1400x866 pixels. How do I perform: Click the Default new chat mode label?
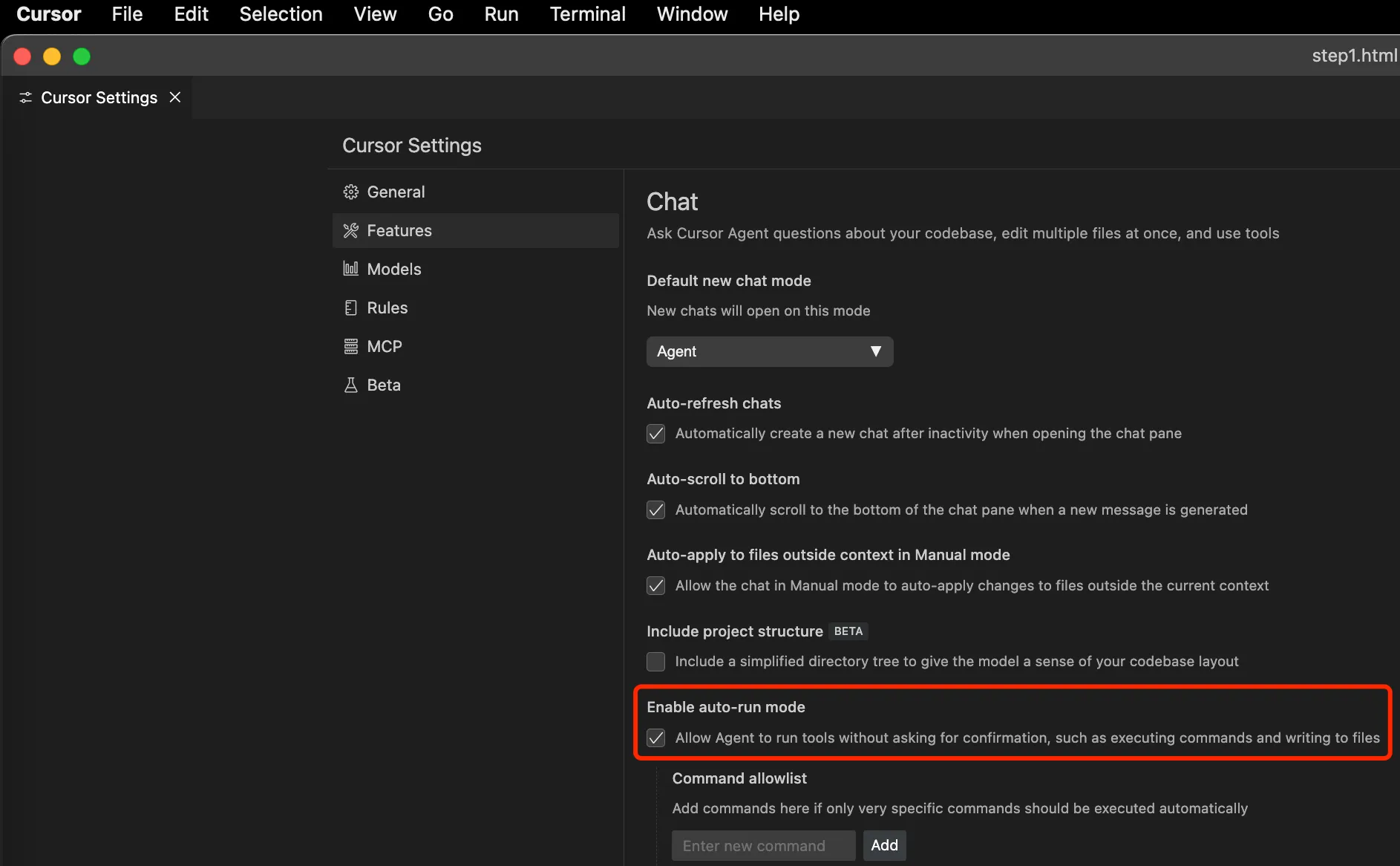point(728,281)
